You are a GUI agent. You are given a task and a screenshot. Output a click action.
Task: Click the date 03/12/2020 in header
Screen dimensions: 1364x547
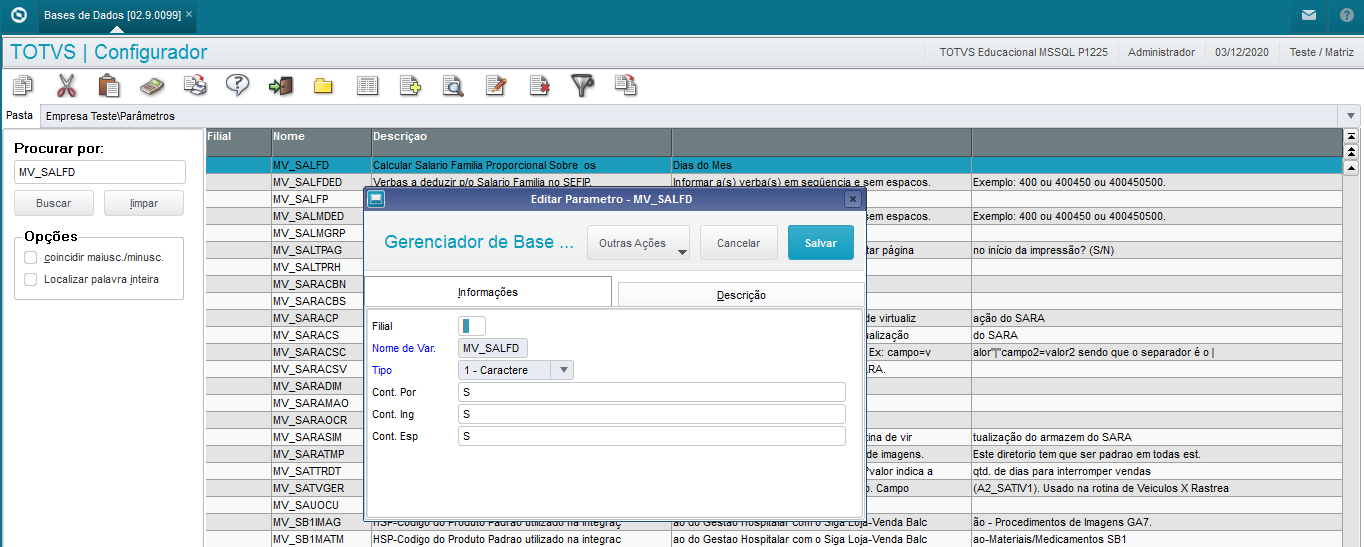(x=1242, y=52)
